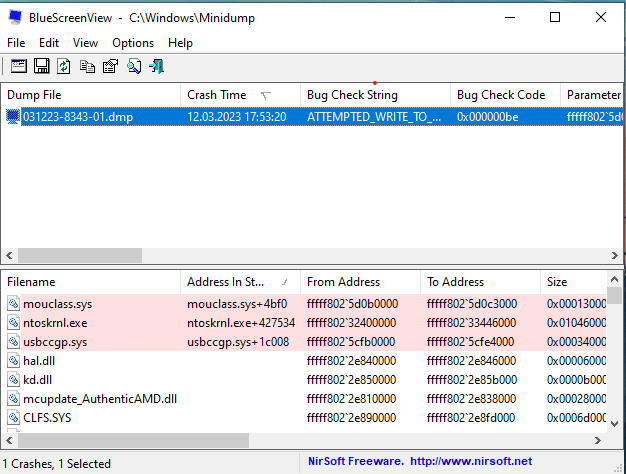This screenshot has width=626, height=474.
Task: Click the lower pane scroll up arrow
Action: click(614, 279)
